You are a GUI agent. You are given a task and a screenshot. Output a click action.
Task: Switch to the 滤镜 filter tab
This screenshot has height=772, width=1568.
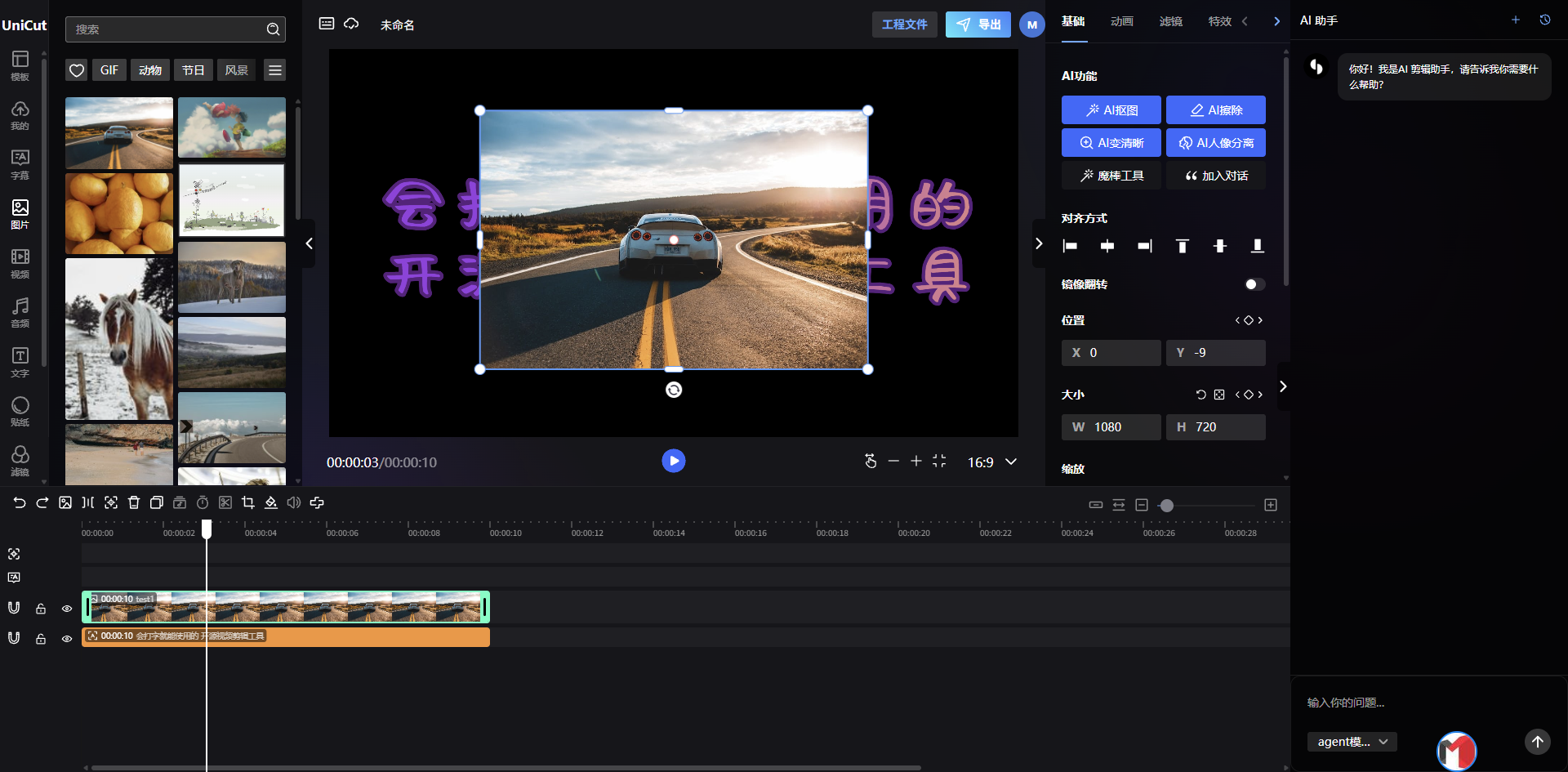1171,21
